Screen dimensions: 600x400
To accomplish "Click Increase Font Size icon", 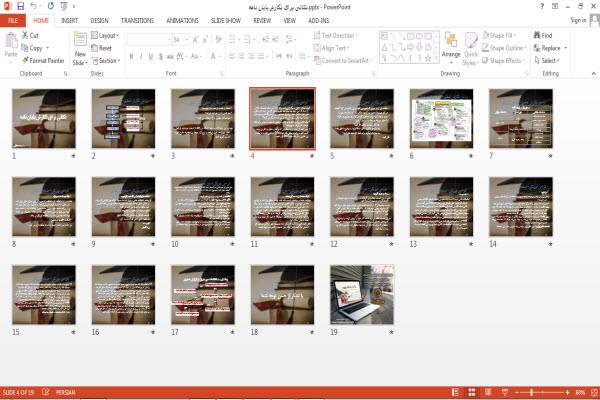I will (196, 39).
